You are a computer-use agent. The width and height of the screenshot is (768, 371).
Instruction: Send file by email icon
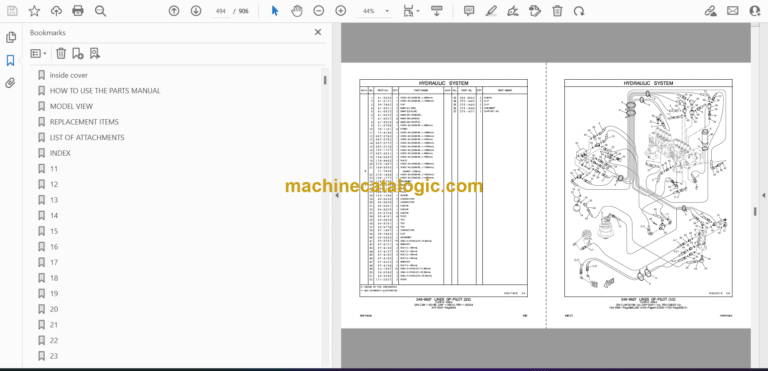point(733,11)
